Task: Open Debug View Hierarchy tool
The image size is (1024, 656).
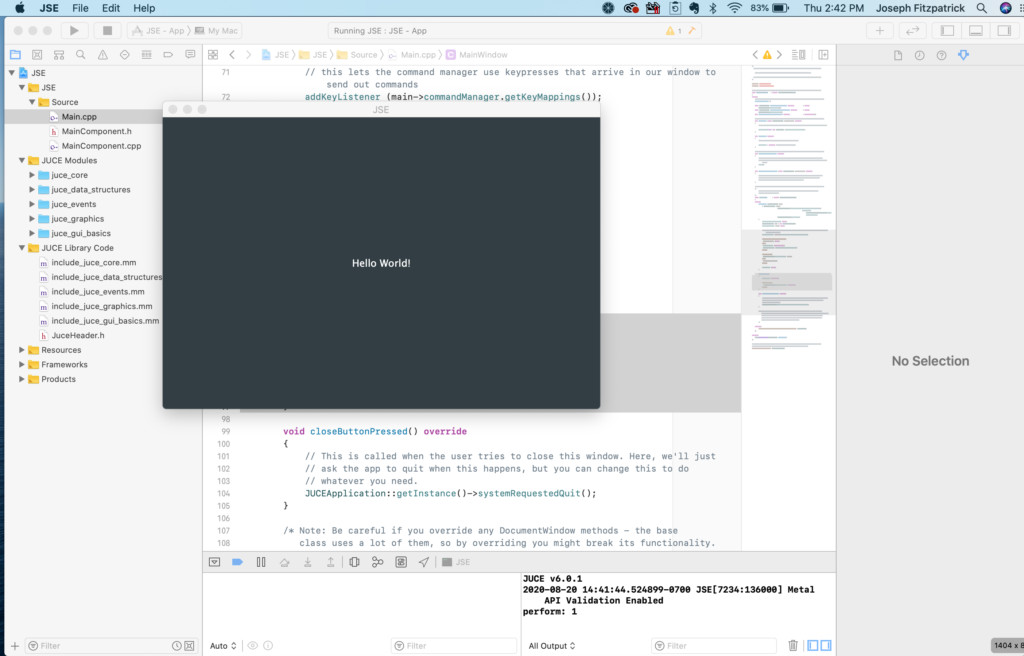Action: tap(354, 562)
